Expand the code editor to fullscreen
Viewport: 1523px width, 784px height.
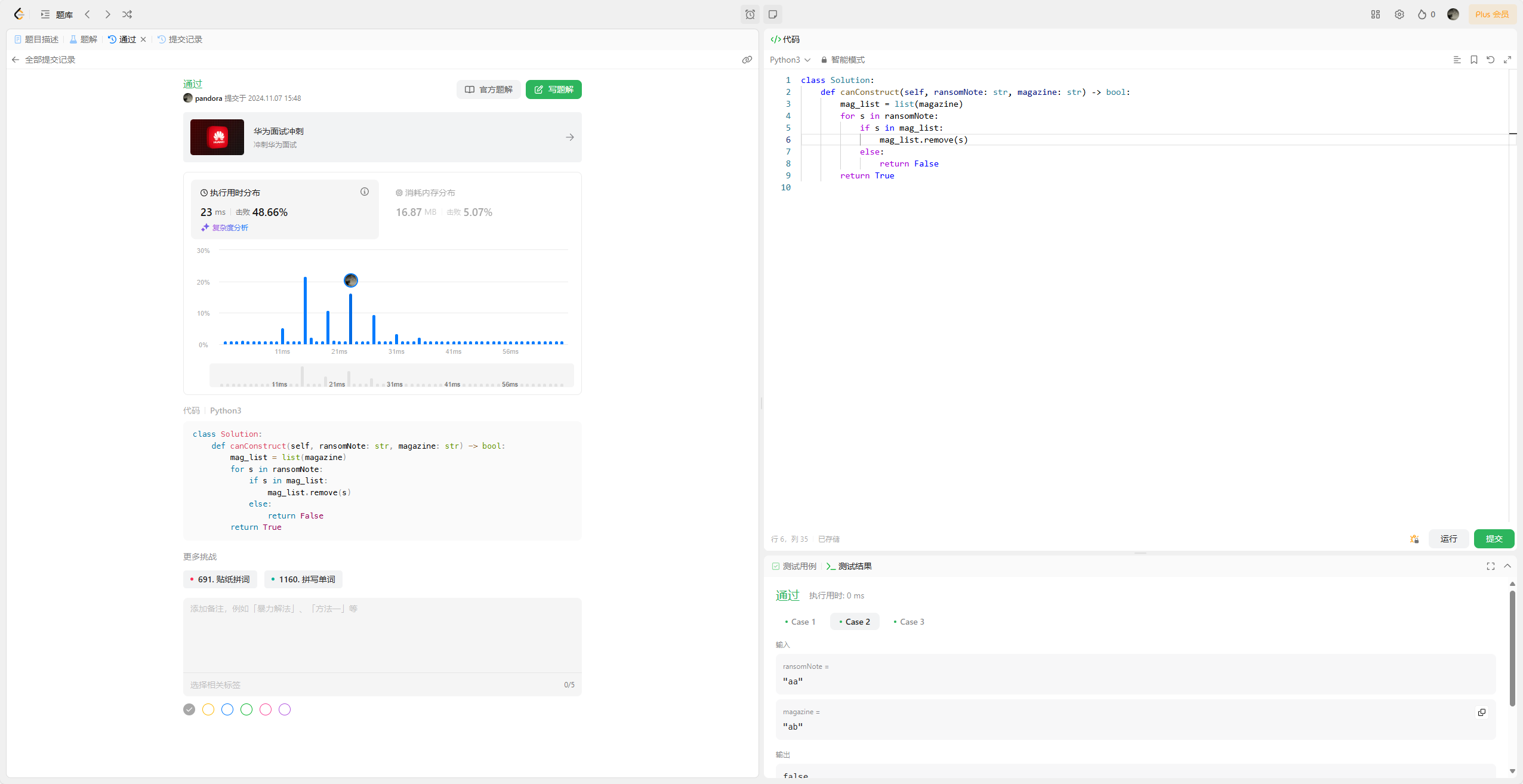[x=1507, y=60]
